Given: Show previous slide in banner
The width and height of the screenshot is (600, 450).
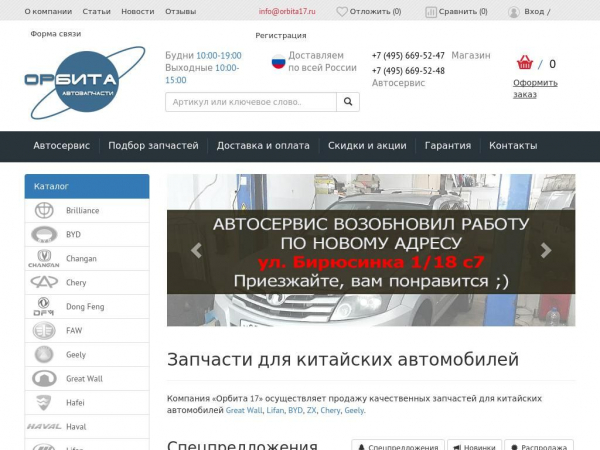Looking at the screenshot, I should pyautogui.click(x=196, y=251).
